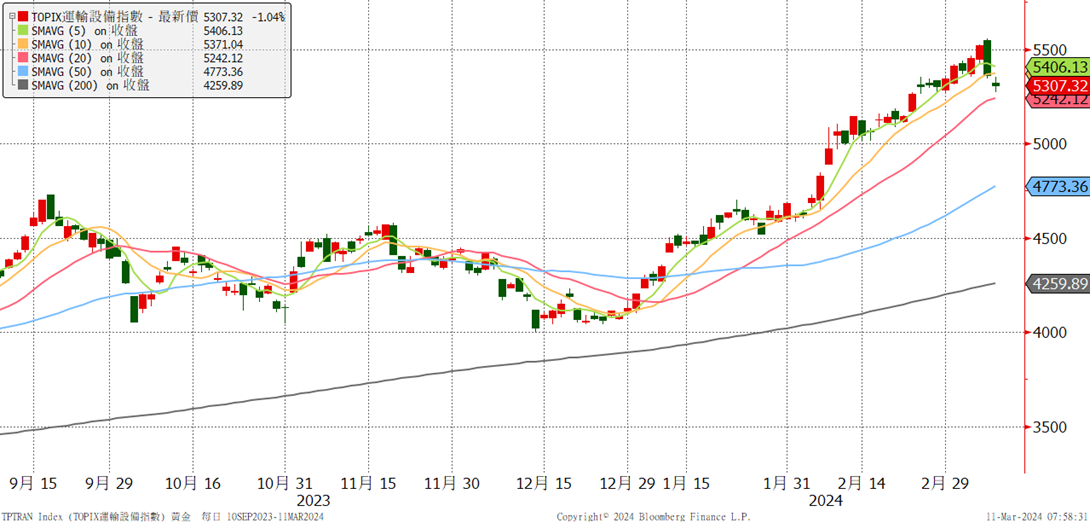The width and height of the screenshot is (1090, 523).
Task: Click the 11-Mar-2024 07:58:31 timestamp
Action: 1039,517
